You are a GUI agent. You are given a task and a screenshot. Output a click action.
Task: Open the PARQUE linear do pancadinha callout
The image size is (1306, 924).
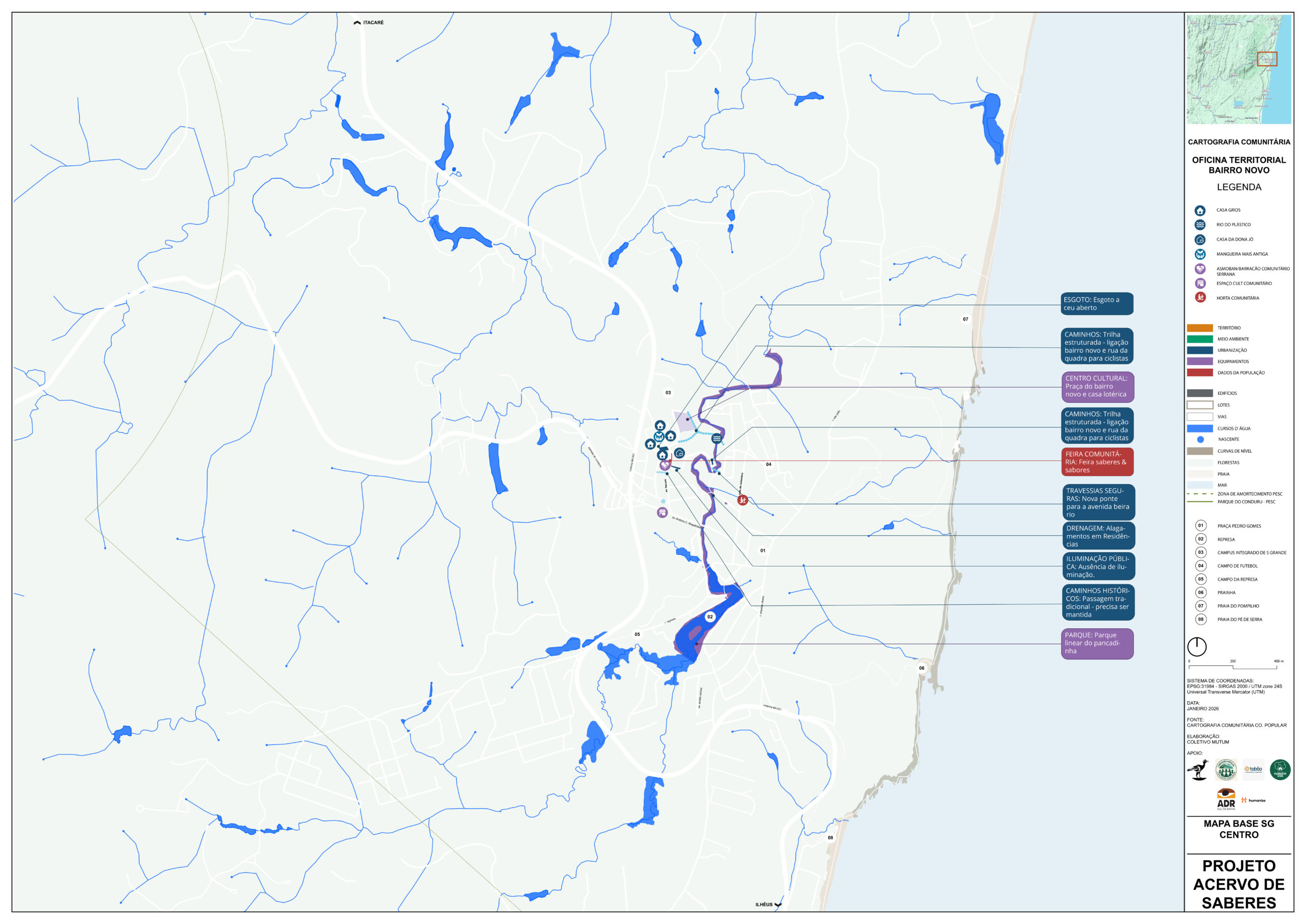coord(1097,644)
